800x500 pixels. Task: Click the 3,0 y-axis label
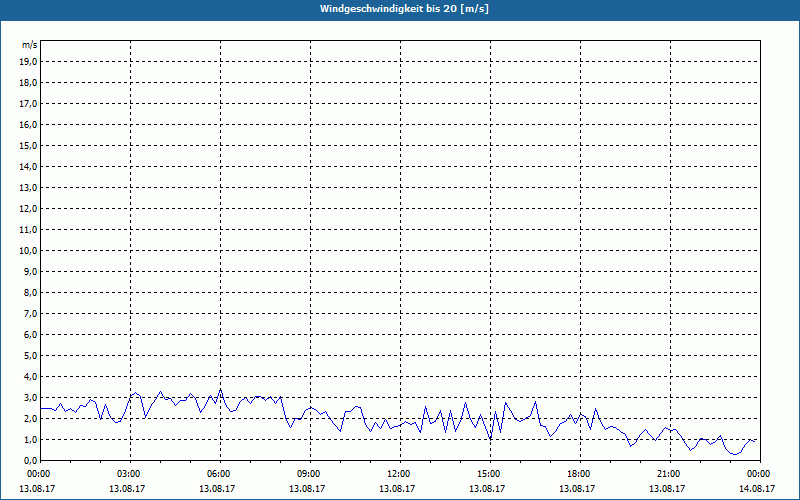31,397
